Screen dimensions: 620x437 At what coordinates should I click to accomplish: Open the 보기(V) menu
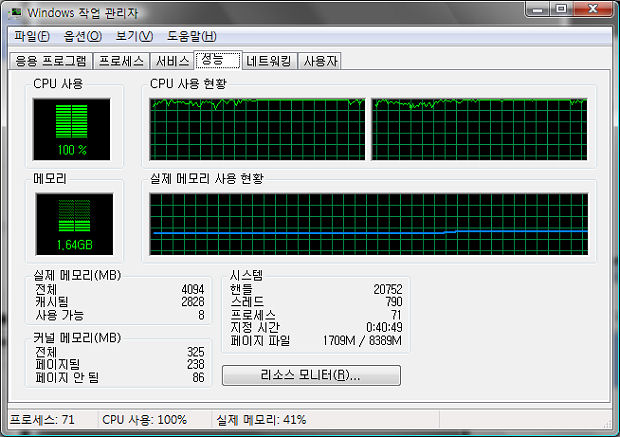pyautogui.click(x=134, y=36)
